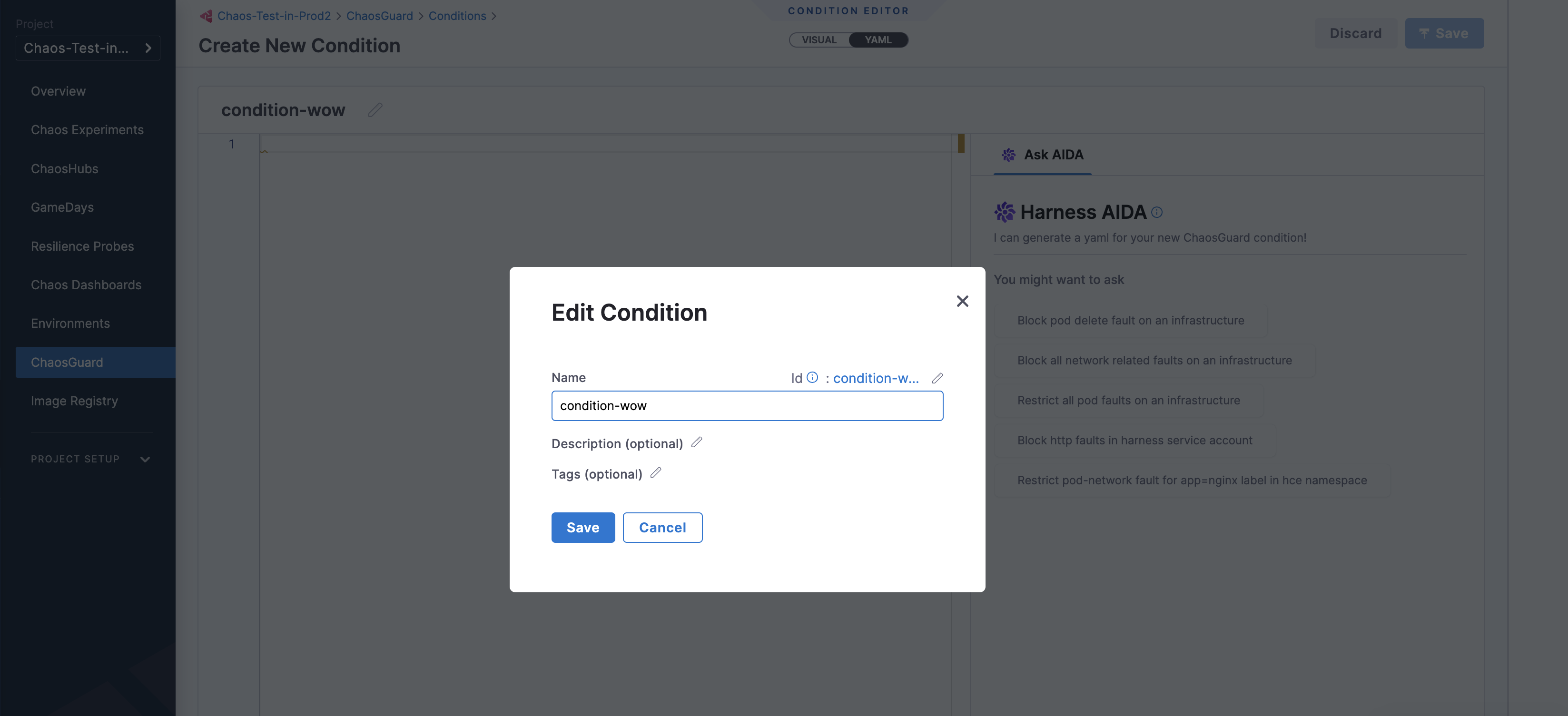Image resolution: width=1568 pixels, height=716 pixels.
Task: Open Chaos Dashboards page
Action: point(86,284)
